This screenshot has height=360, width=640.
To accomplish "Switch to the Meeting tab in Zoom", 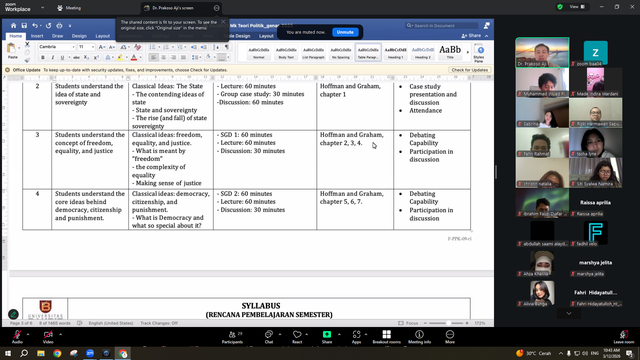I will click(x=69, y=8).
